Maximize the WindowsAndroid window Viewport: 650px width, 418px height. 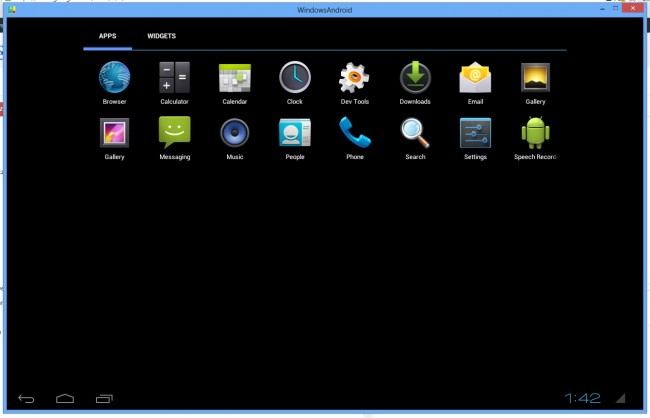(616, 8)
